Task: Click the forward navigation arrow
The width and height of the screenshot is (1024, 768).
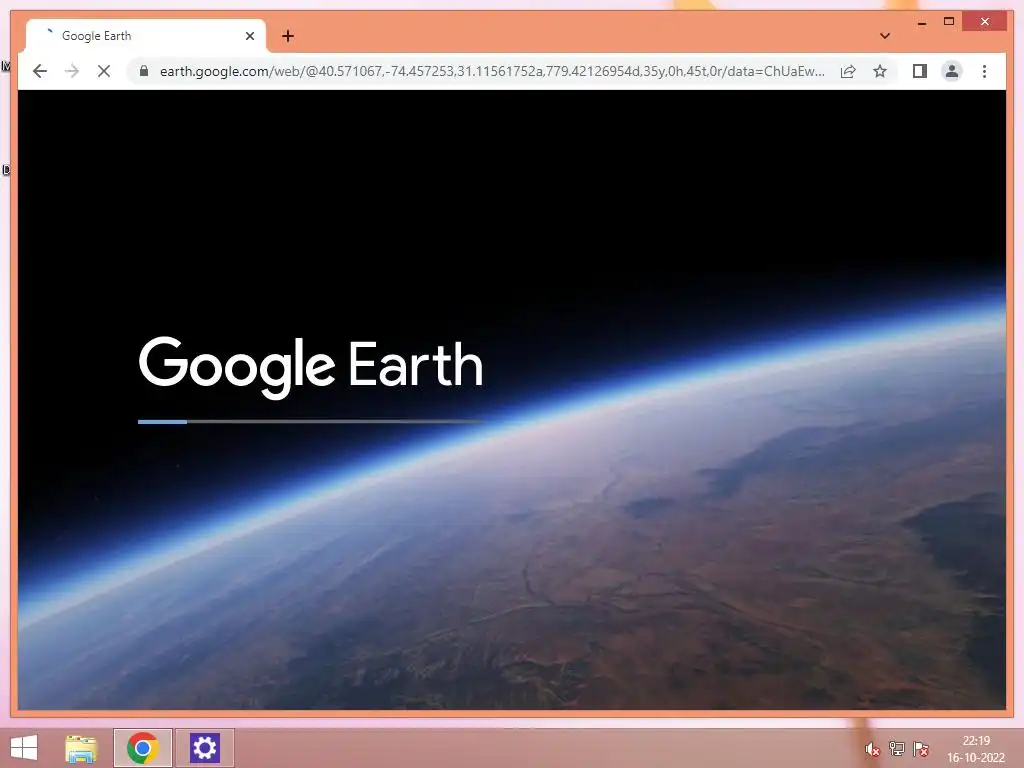Action: point(72,71)
